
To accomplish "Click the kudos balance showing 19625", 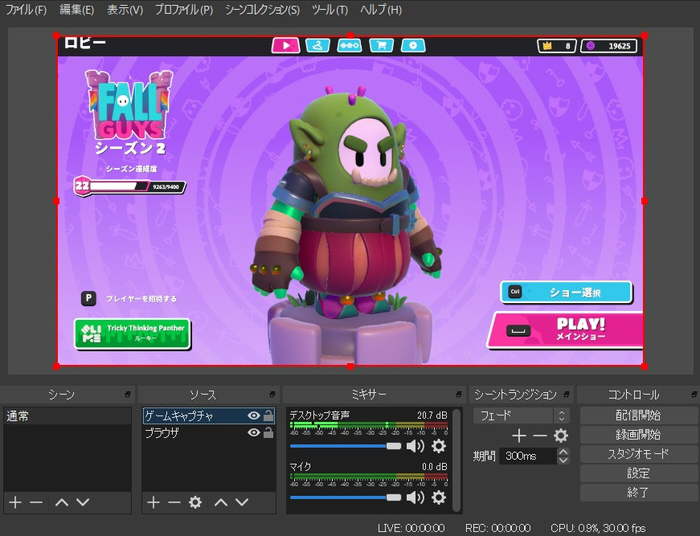I will coord(609,46).
